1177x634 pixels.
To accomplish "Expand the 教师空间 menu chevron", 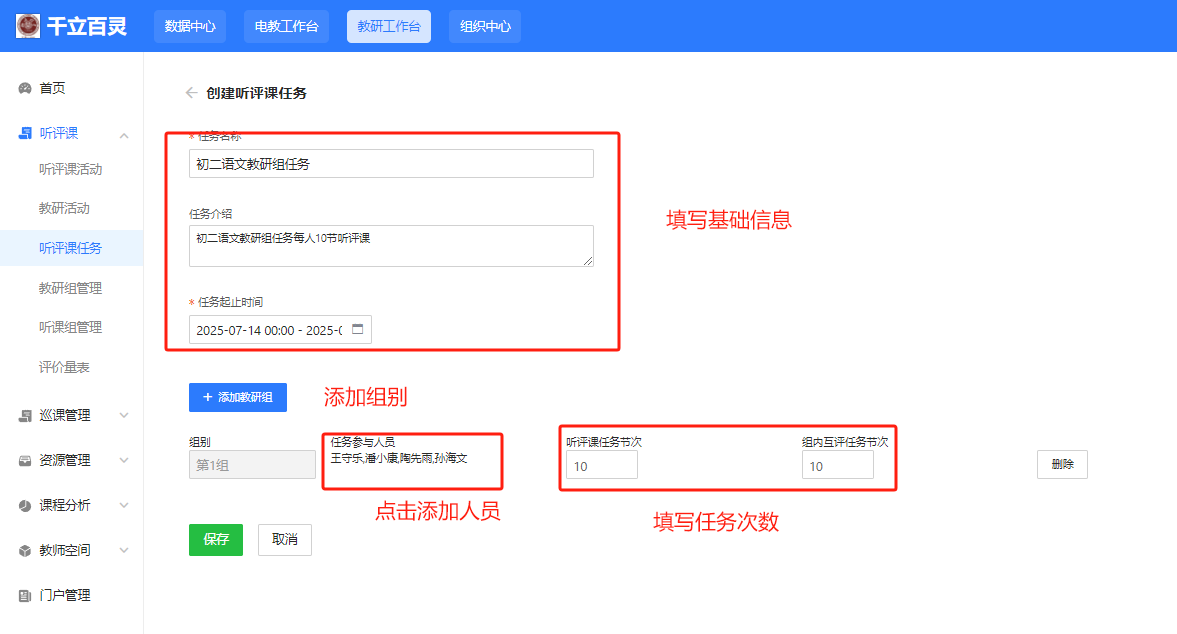I will 124,550.
